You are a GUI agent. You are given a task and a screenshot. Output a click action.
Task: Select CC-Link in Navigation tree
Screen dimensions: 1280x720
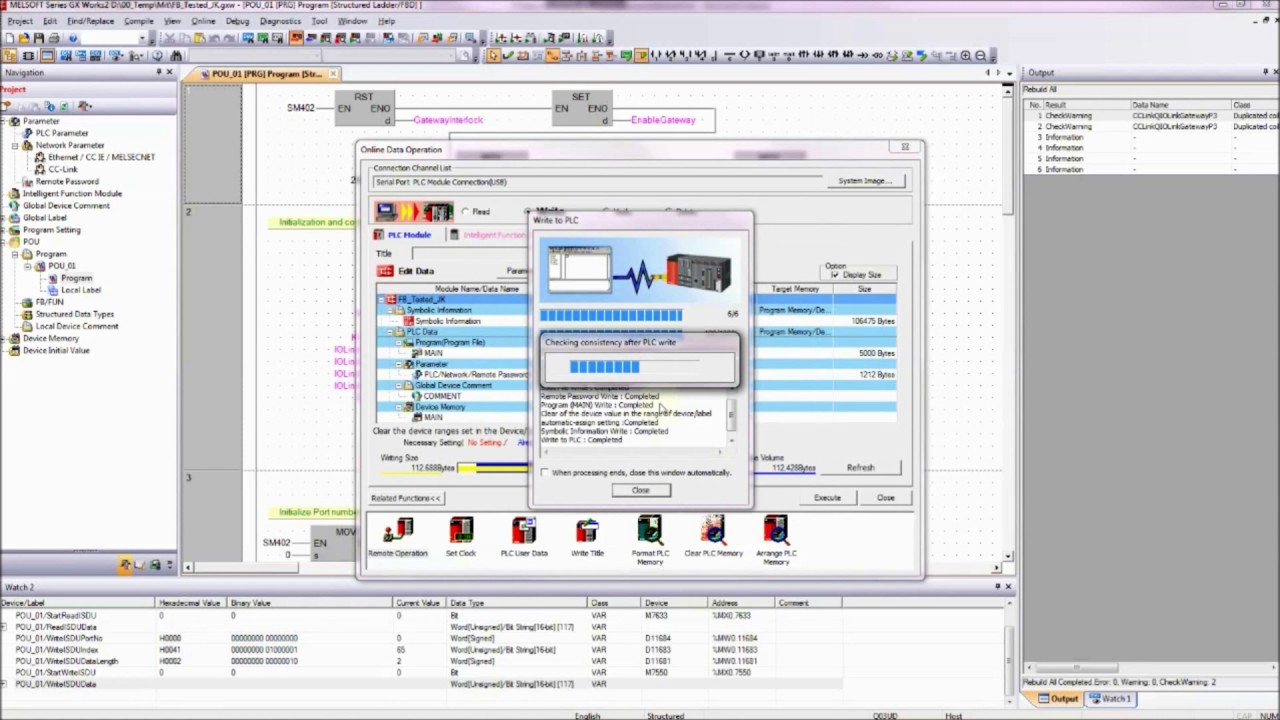coord(63,169)
